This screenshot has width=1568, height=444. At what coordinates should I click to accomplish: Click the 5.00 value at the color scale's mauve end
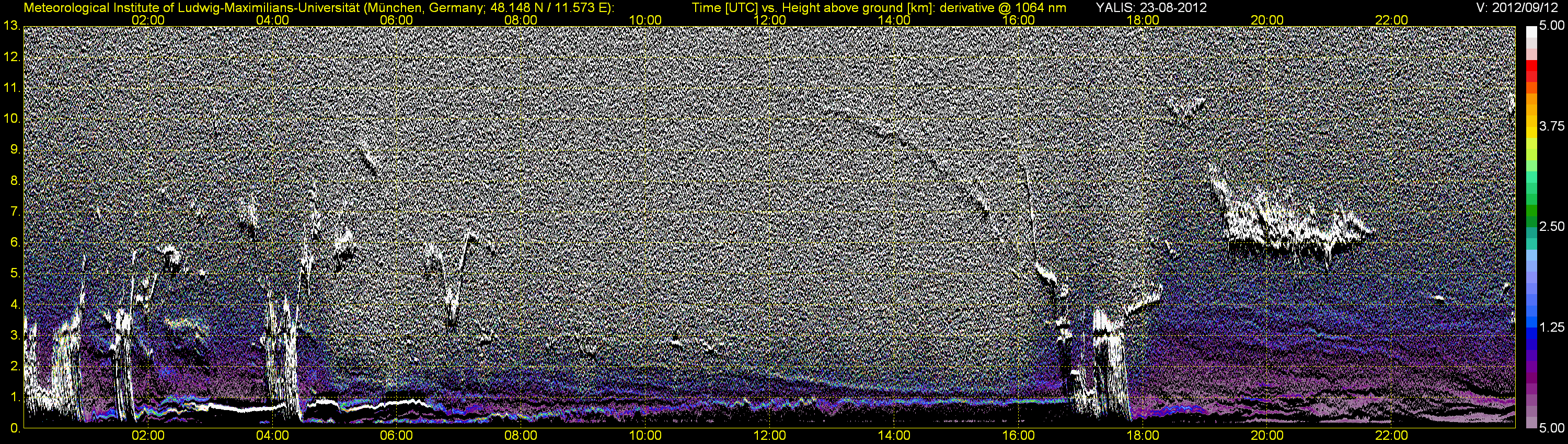tap(1552, 428)
